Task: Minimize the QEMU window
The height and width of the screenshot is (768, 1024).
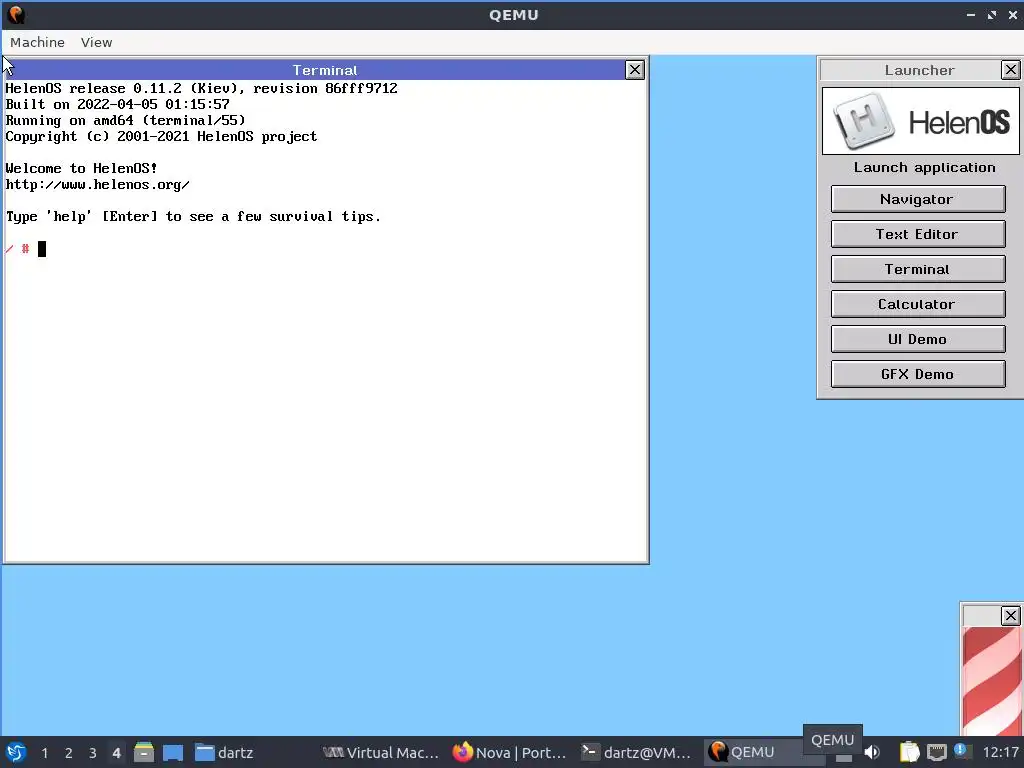Action: (x=971, y=14)
